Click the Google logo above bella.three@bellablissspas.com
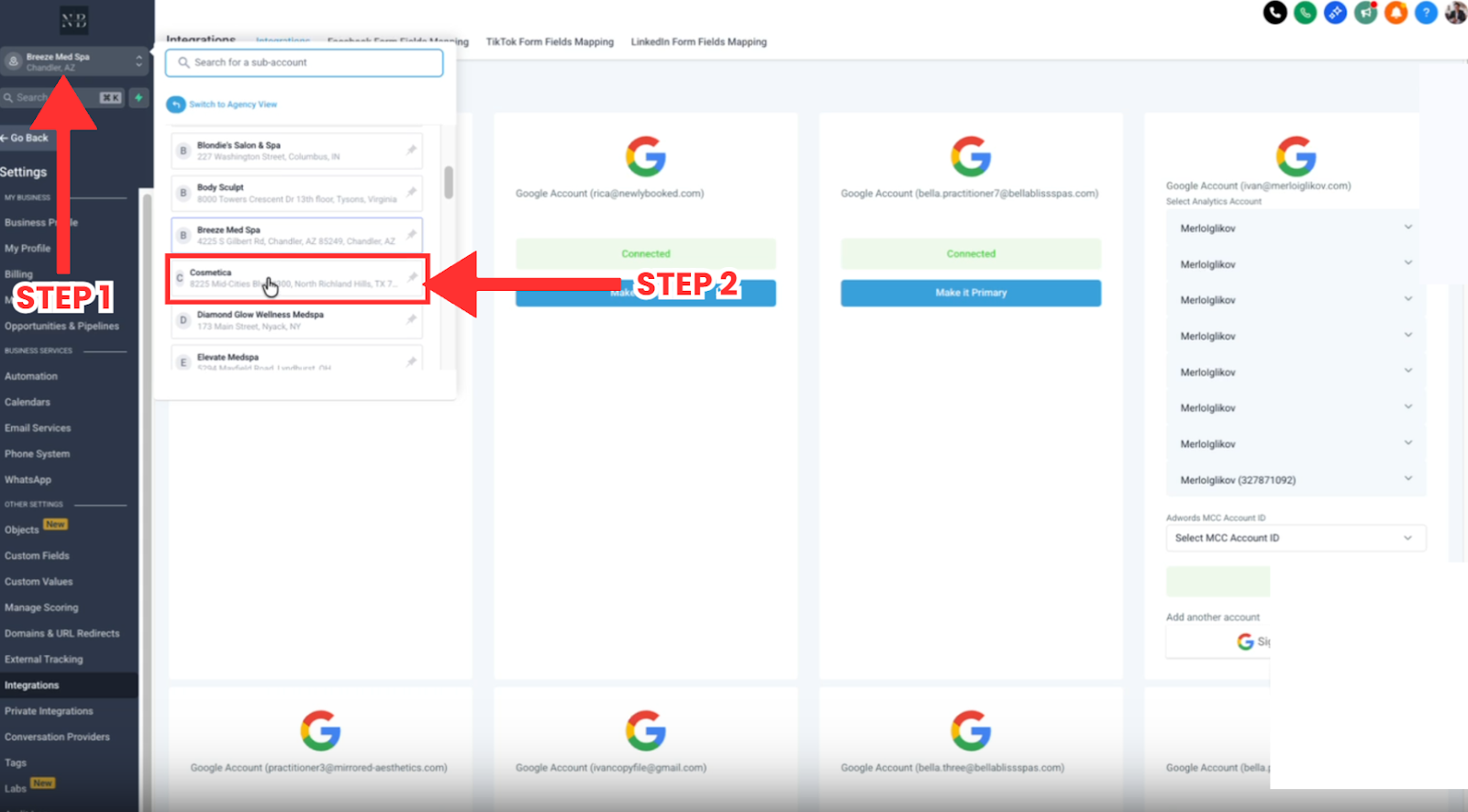1468x812 pixels. [971, 731]
